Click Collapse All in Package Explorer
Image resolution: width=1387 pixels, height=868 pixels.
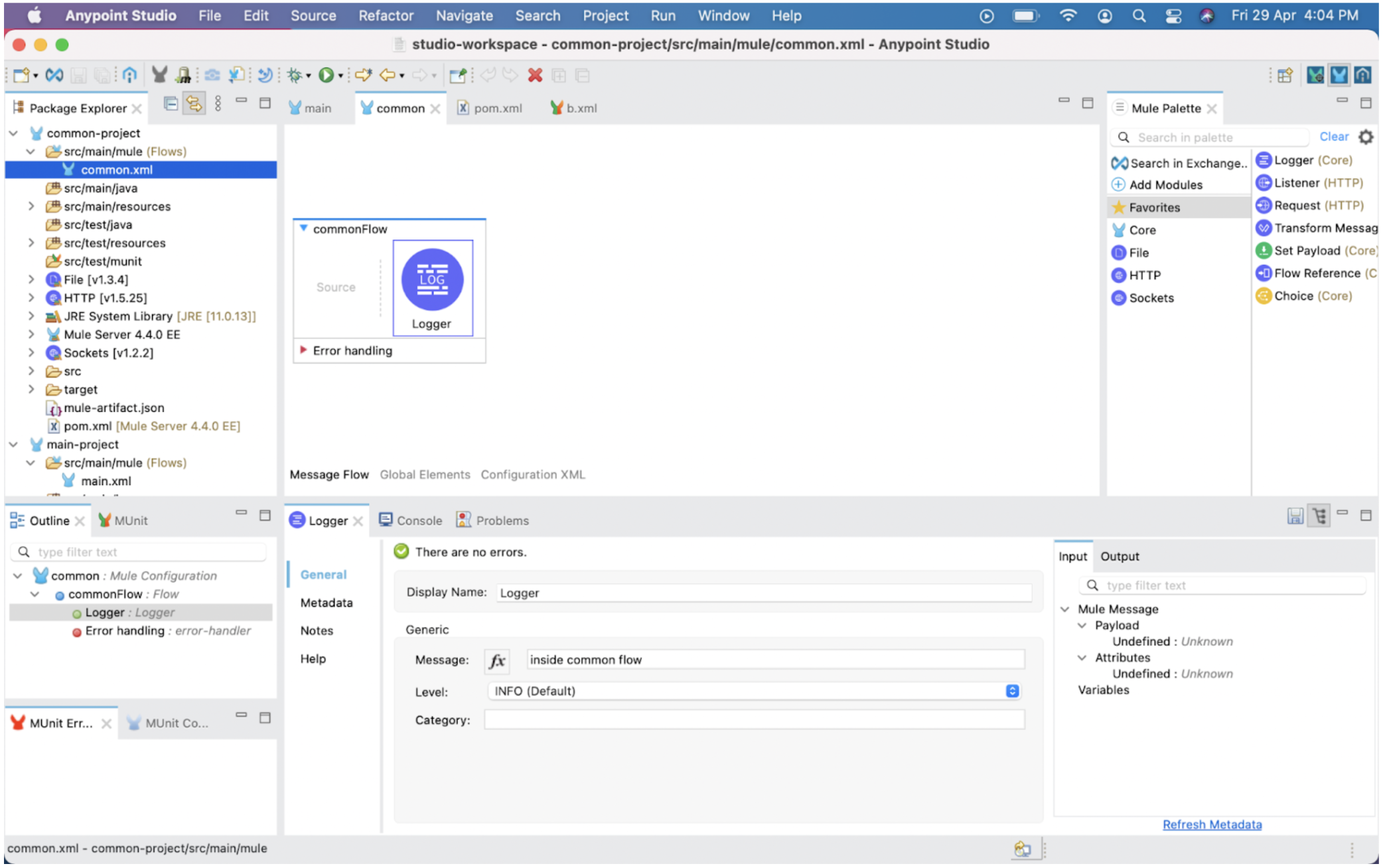(171, 104)
